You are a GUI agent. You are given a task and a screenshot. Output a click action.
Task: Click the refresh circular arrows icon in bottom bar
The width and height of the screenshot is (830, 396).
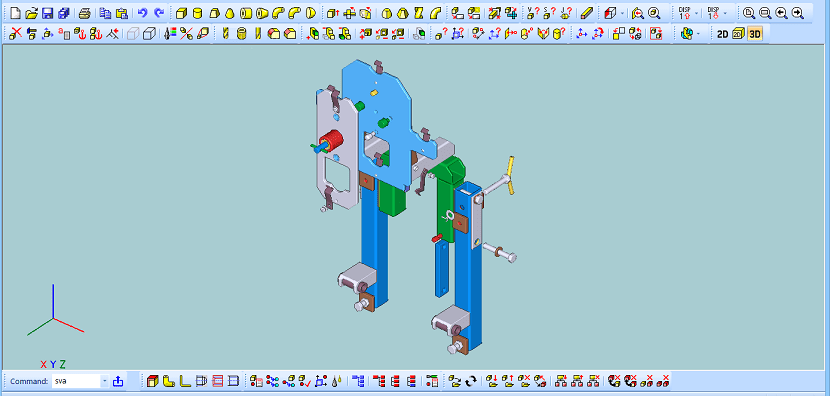click(471, 381)
